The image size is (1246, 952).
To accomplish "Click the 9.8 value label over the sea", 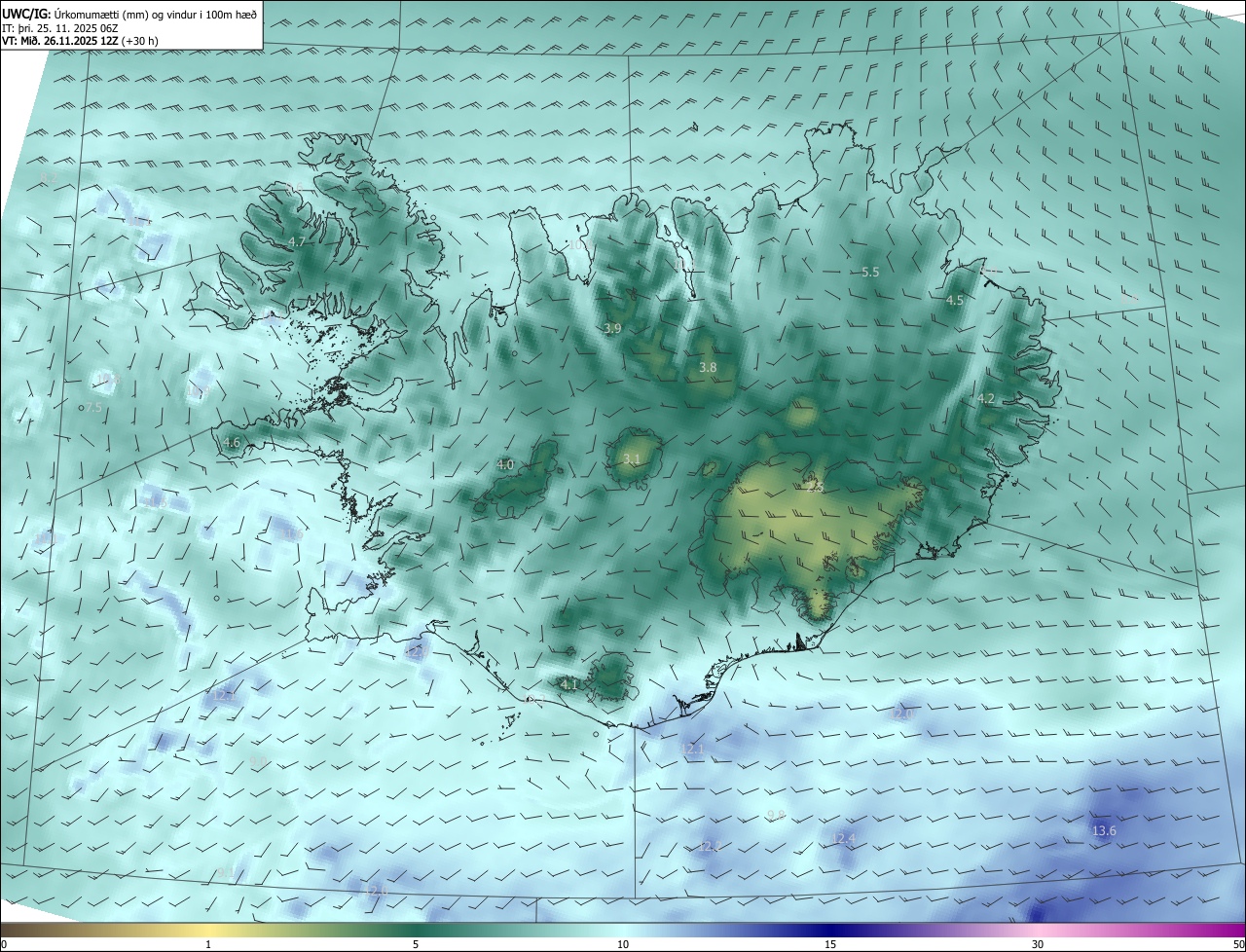I will [x=776, y=815].
